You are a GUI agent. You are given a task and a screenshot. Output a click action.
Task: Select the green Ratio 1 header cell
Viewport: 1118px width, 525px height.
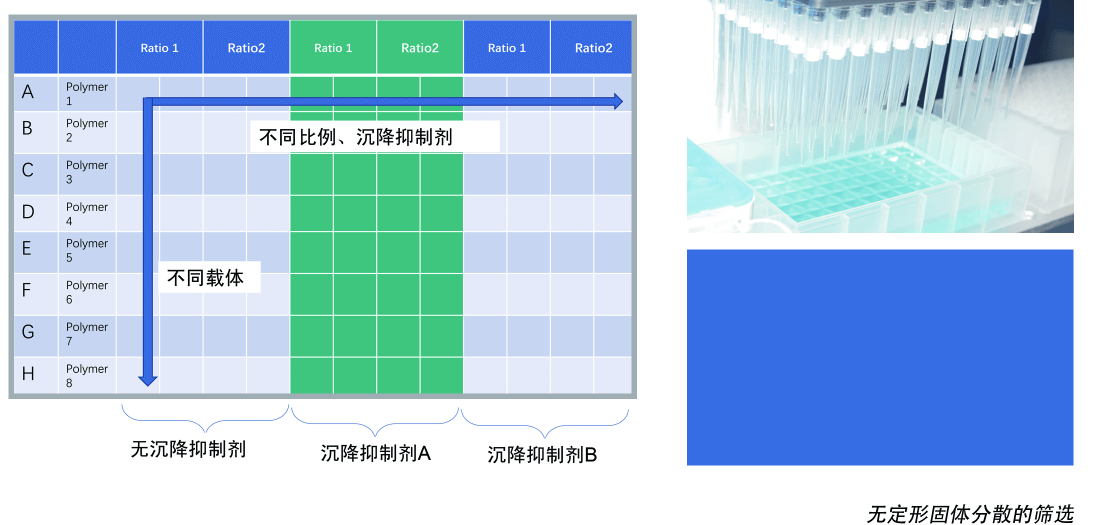(333, 48)
